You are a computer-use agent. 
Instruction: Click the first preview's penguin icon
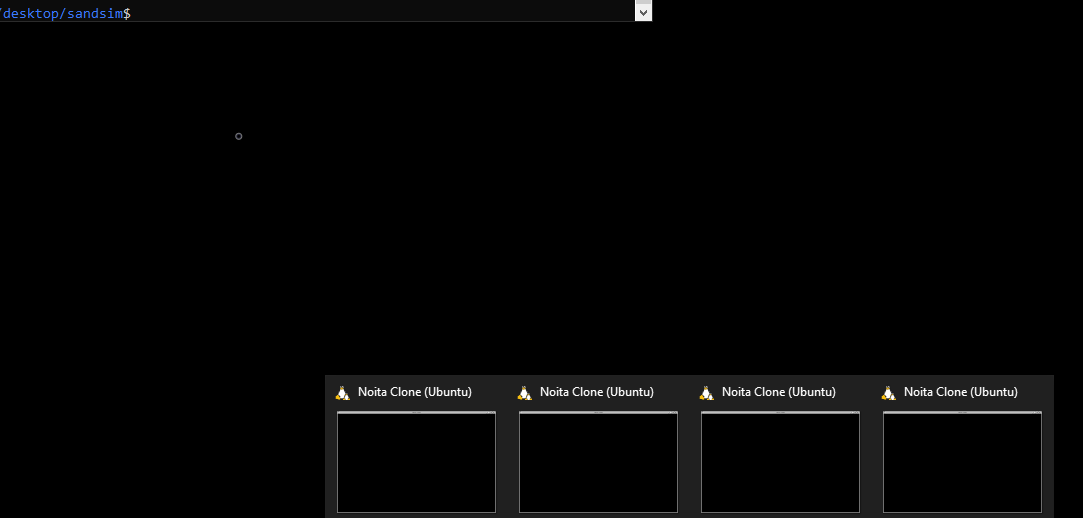(x=343, y=392)
